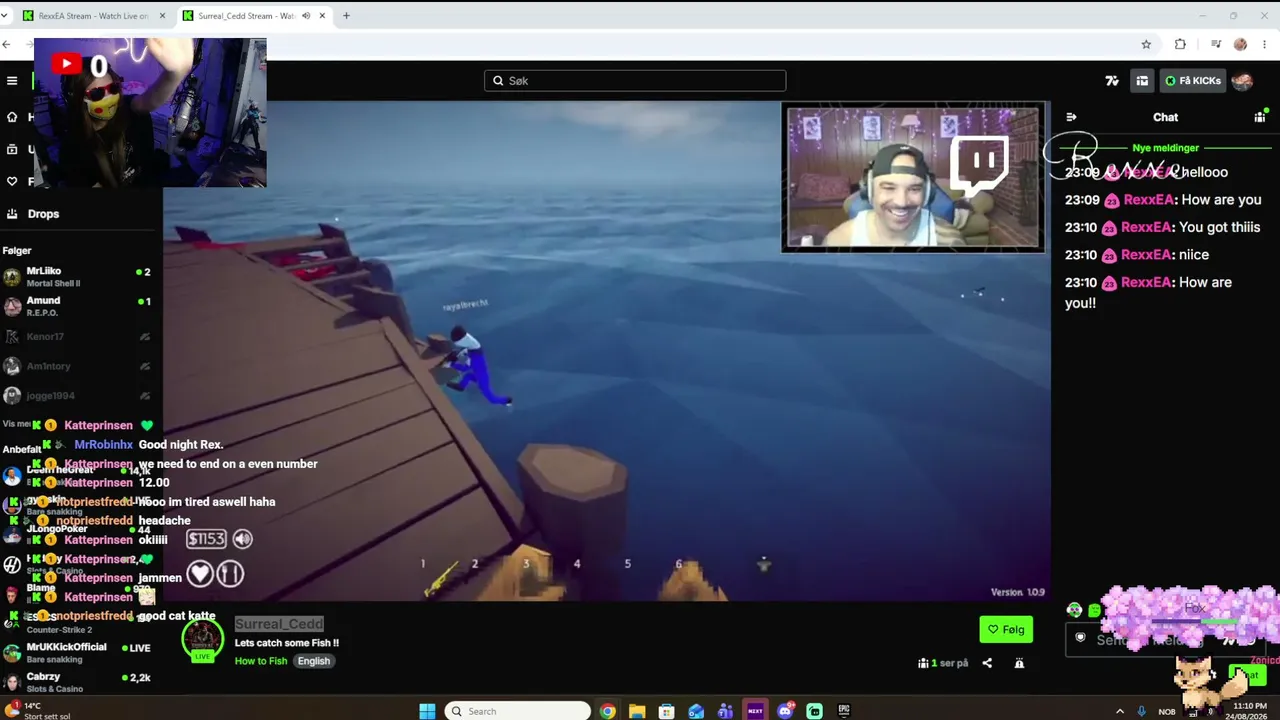Viewport: 1280px width, 720px height.
Task: Open the Drops sidebar icon
Action: coord(12,214)
